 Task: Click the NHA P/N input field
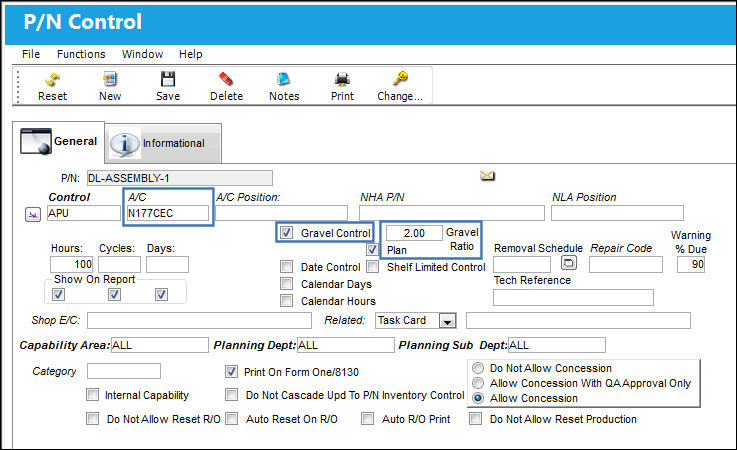tap(452, 213)
